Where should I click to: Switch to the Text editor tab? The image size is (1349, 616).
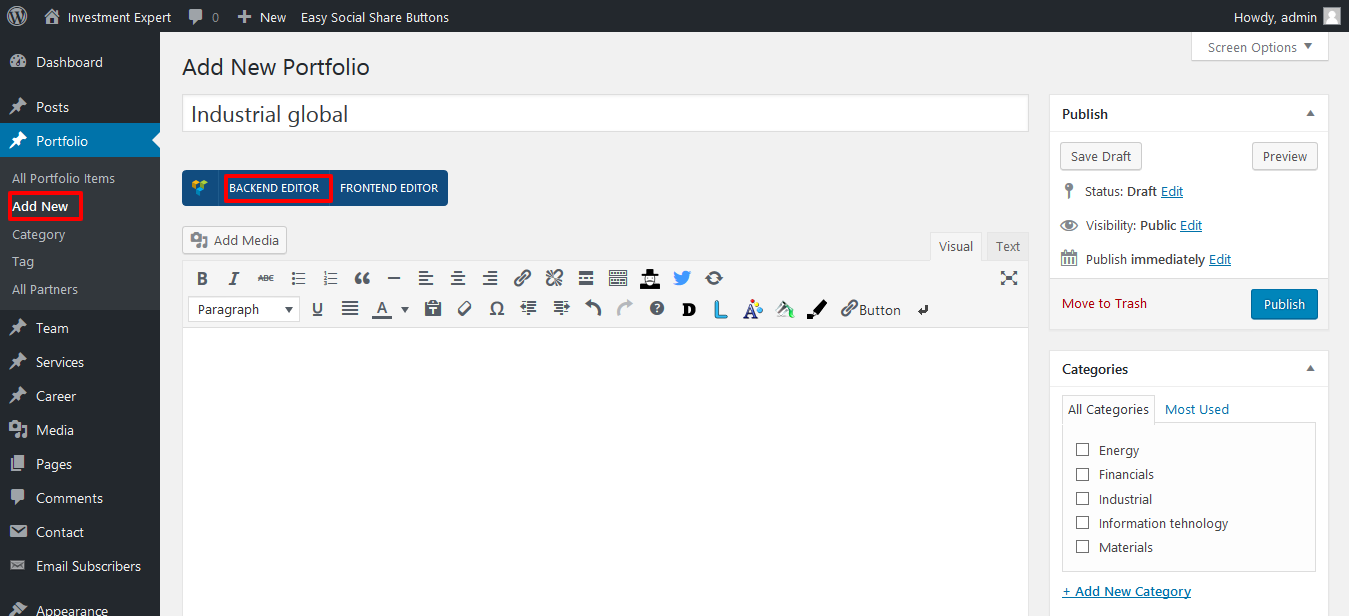click(x=1007, y=247)
